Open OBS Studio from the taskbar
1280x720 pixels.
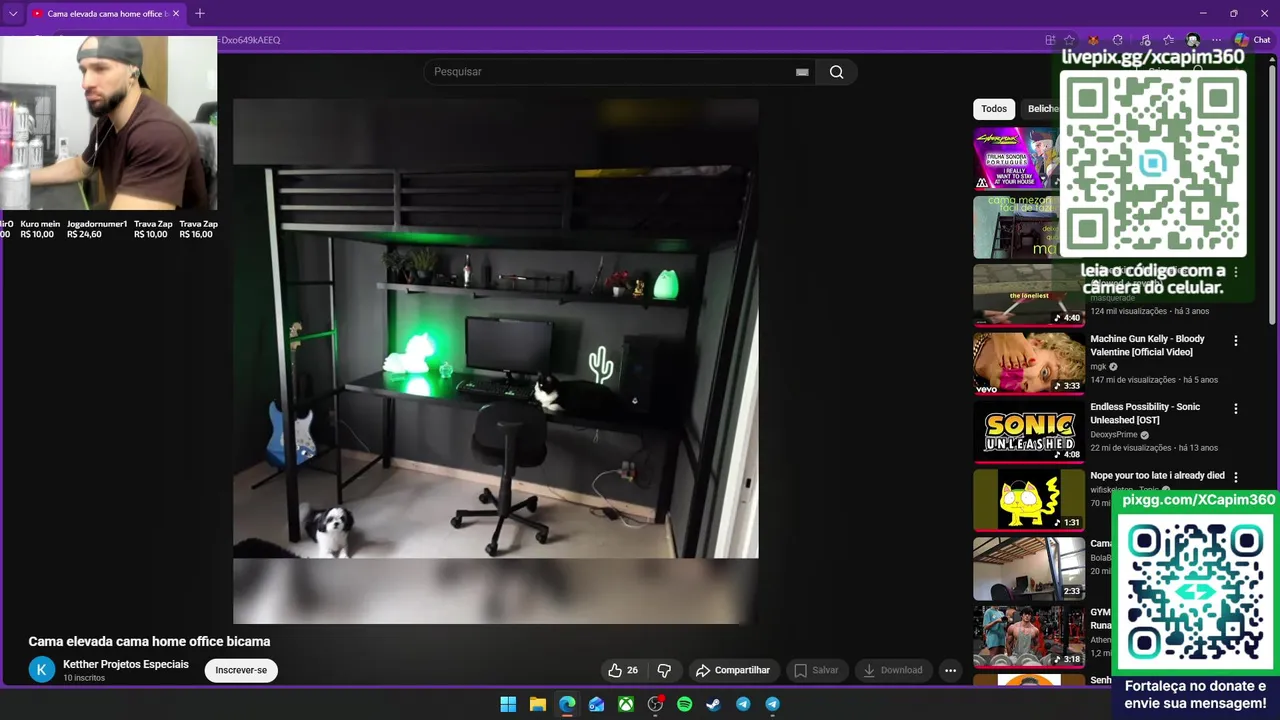click(x=655, y=704)
